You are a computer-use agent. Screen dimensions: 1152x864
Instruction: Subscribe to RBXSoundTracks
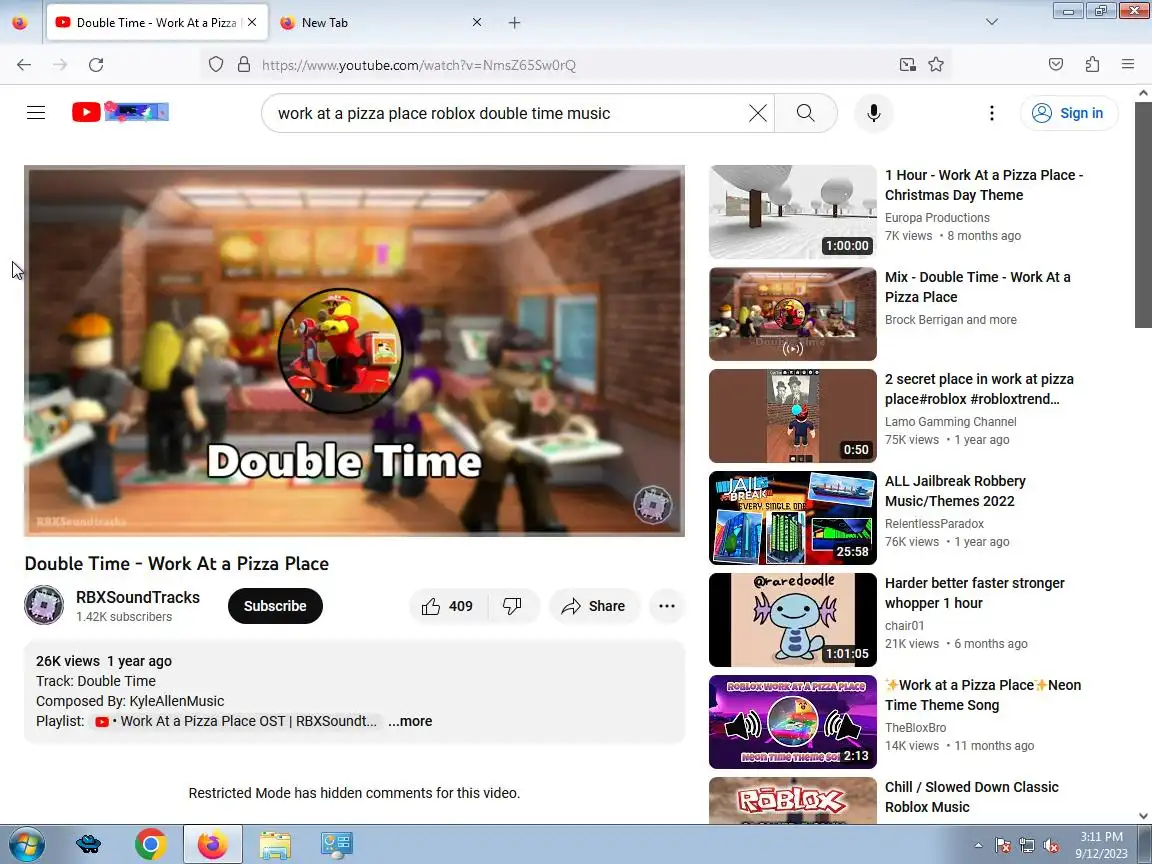pos(275,606)
